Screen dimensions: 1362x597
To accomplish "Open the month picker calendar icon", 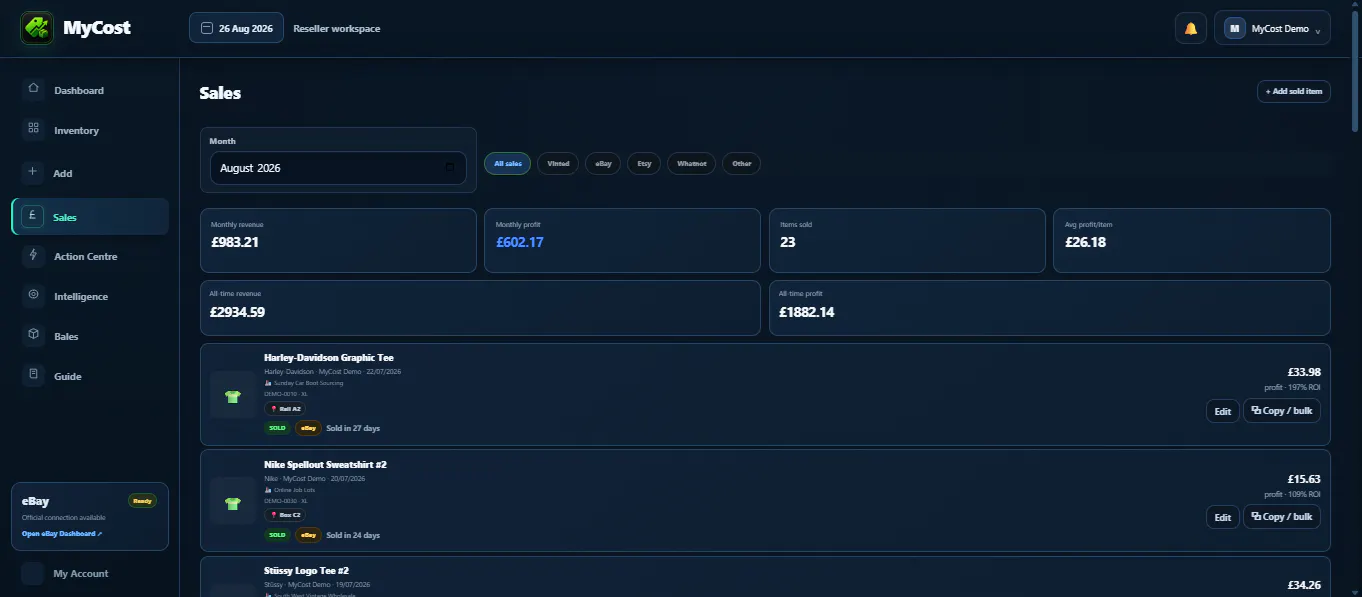I will coord(450,168).
